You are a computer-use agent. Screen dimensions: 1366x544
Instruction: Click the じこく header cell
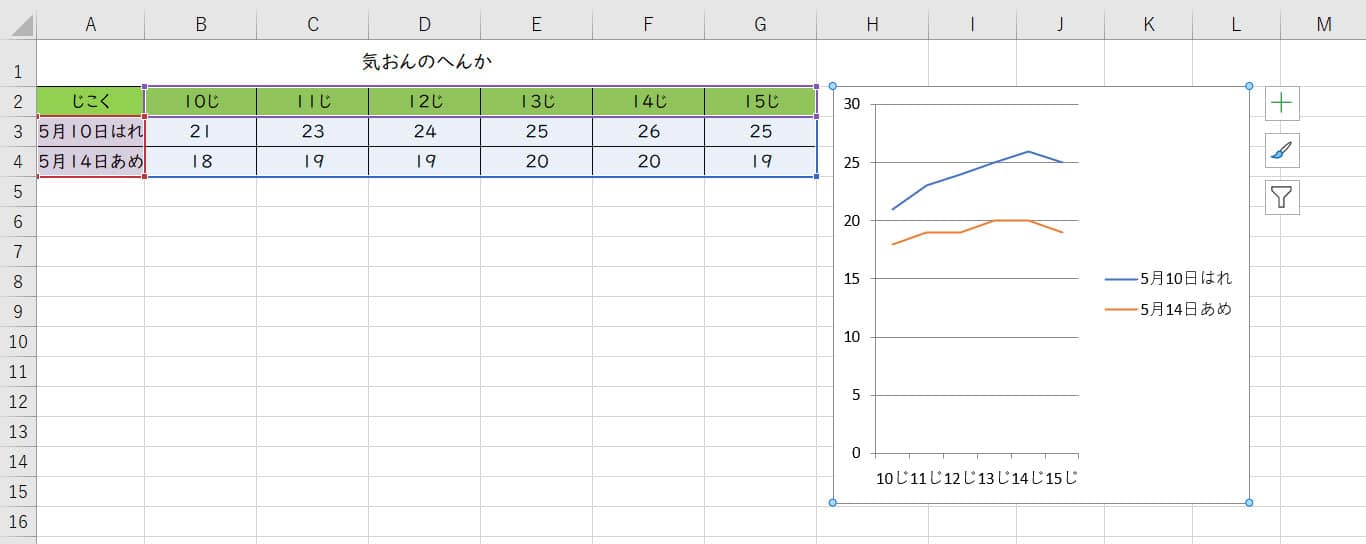[91, 102]
